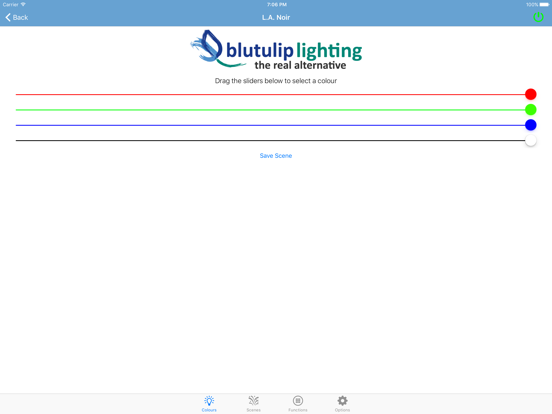552x414 pixels.
Task: Click the Save Scene link
Action: (x=276, y=156)
